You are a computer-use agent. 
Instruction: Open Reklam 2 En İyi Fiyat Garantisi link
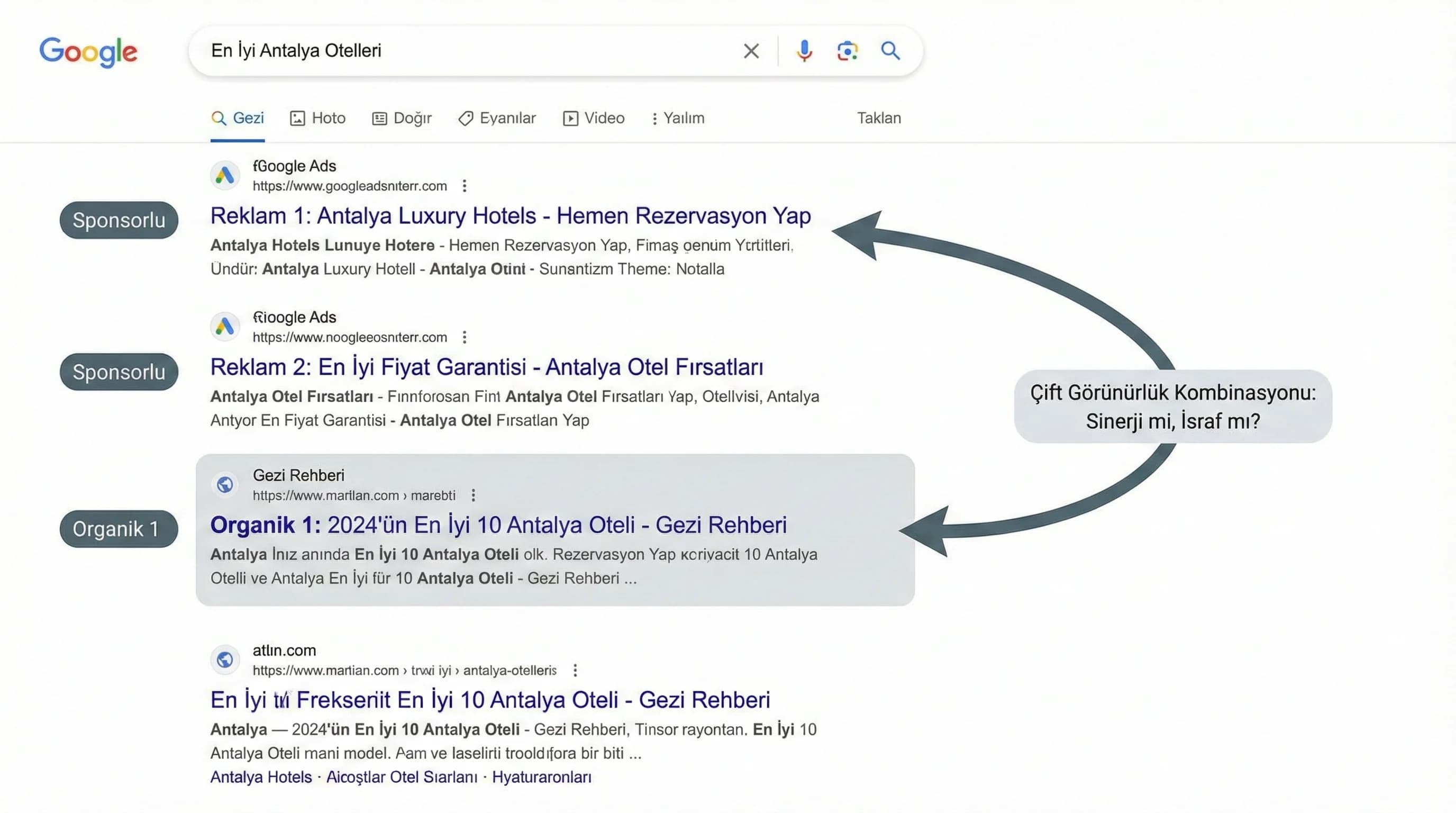coord(487,367)
